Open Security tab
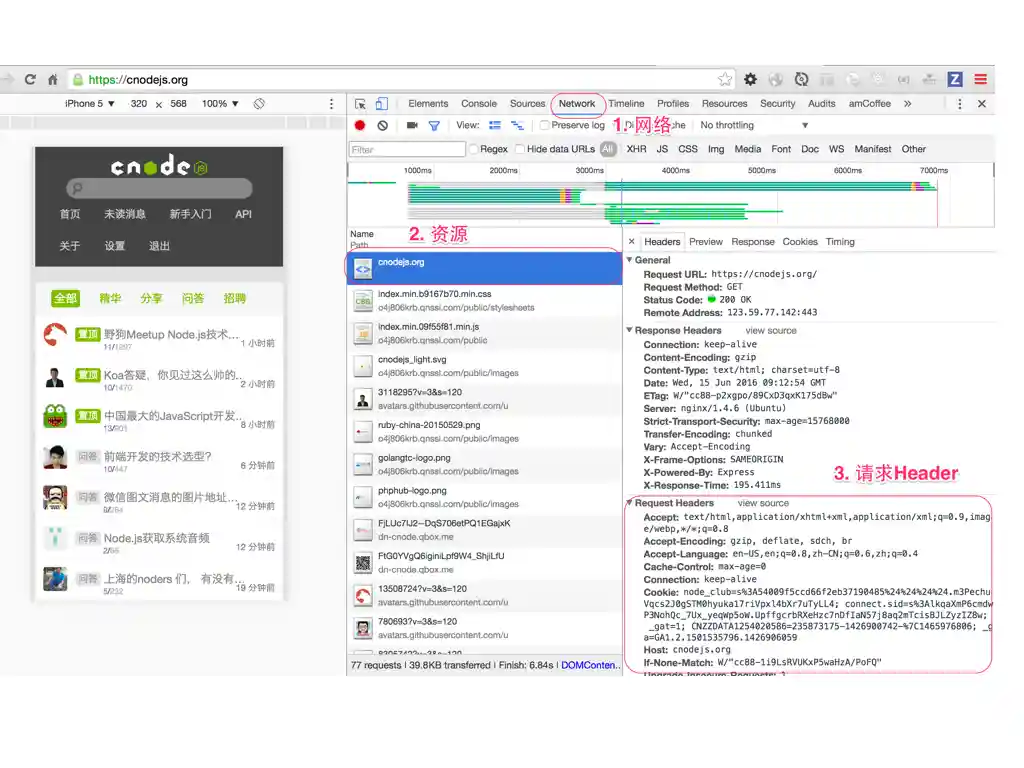This screenshot has width=1024, height=768. coord(777,104)
